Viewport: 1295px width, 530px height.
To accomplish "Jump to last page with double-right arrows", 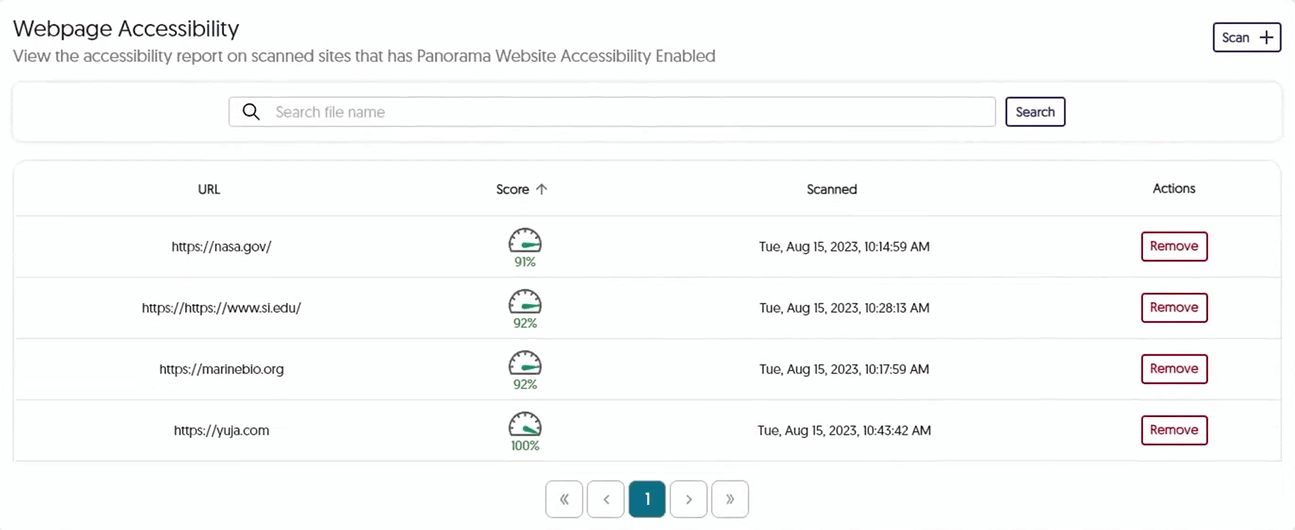I will pyautogui.click(x=730, y=499).
